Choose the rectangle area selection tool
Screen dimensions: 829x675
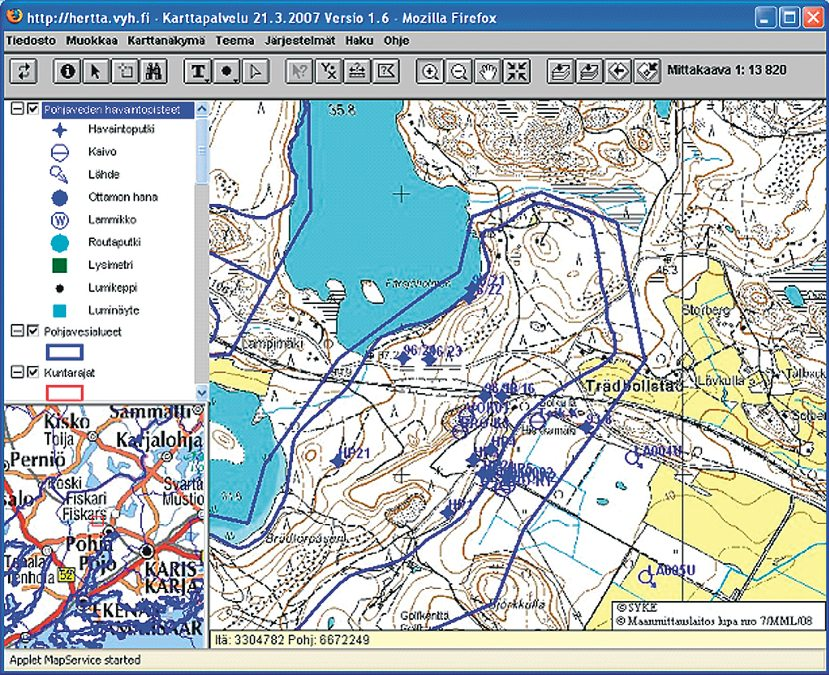click(125, 71)
